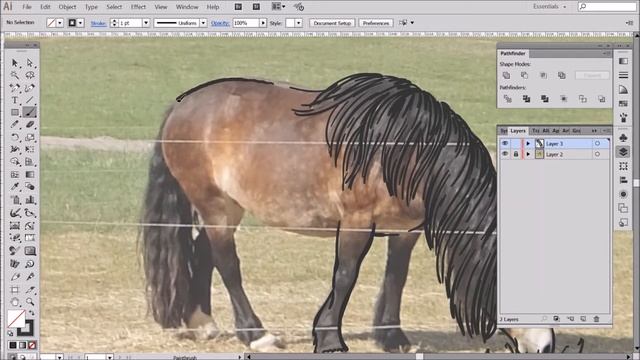The width and height of the screenshot is (640, 360).
Task: Open the Essentials workspace switcher
Action: point(549,7)
